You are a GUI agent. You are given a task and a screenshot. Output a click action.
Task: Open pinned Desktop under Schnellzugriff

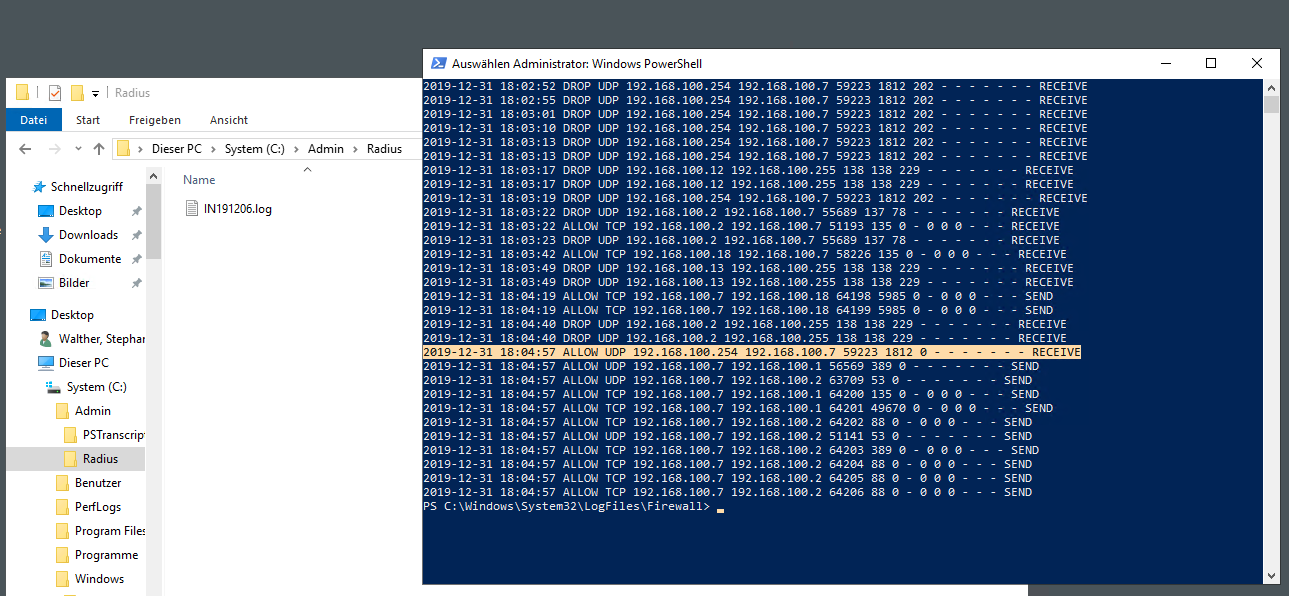coord(80,211)
